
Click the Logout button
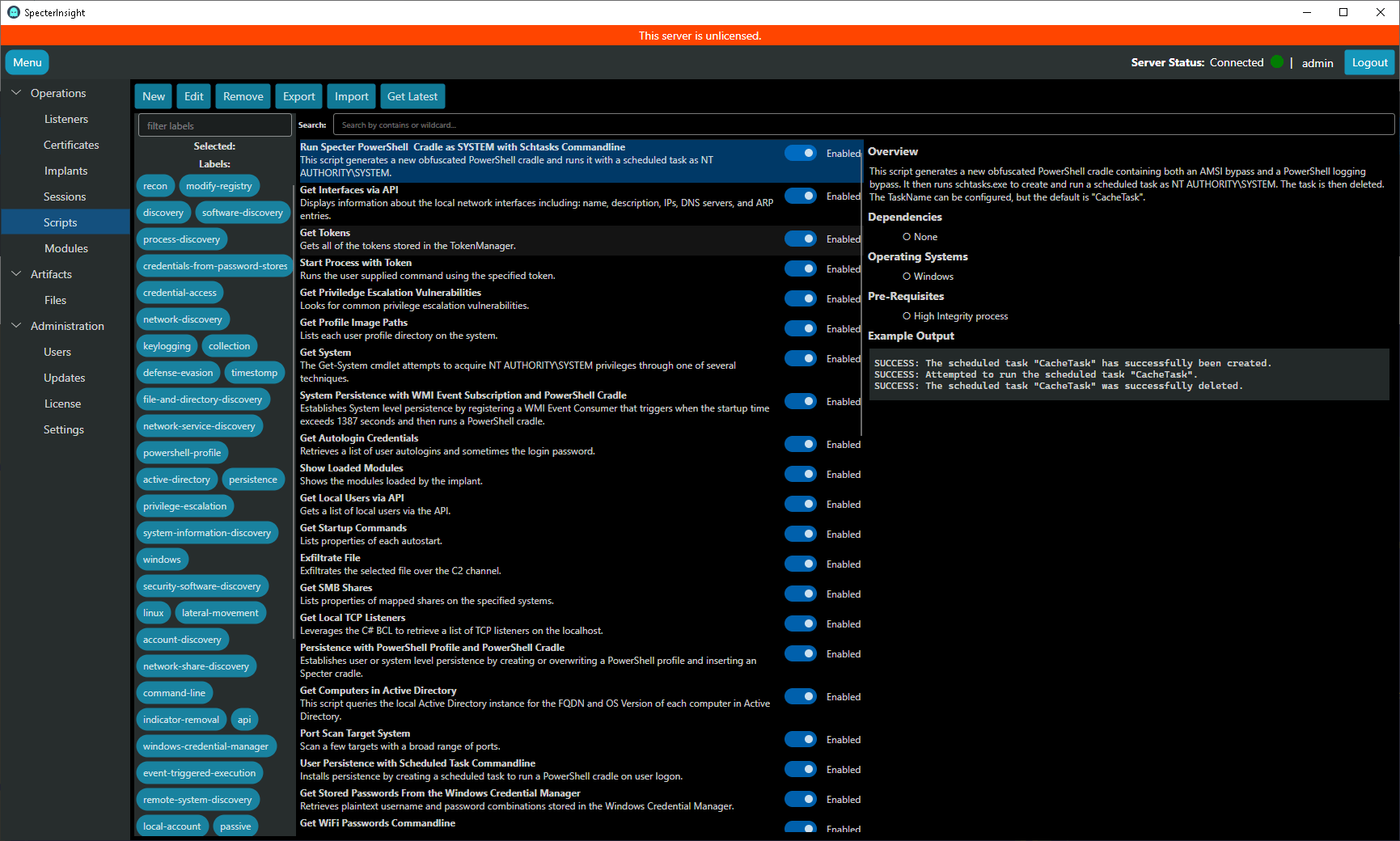(x=1369, y=62)
